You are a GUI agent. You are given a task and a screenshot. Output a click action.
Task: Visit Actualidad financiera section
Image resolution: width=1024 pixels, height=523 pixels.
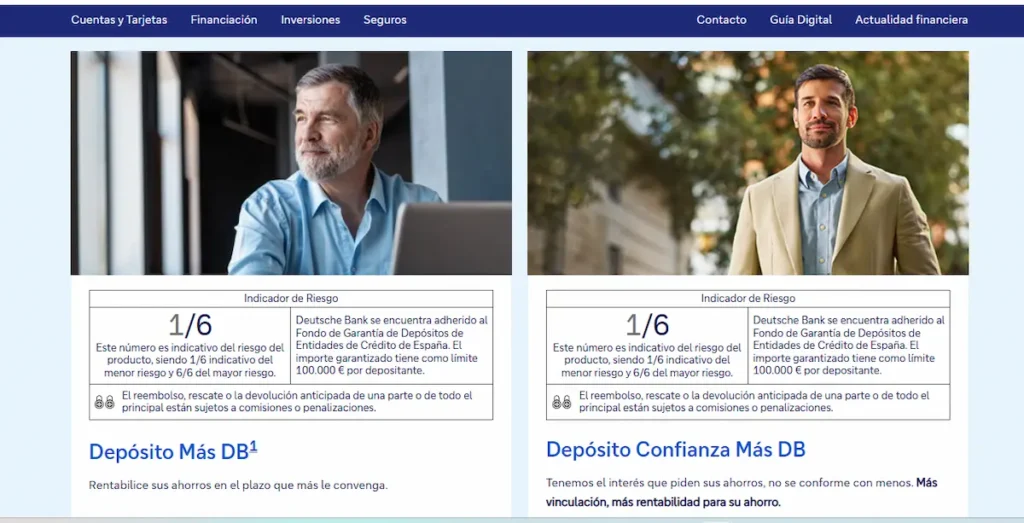[x=911, y=20]
